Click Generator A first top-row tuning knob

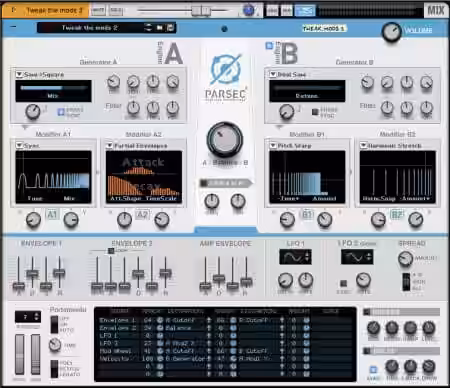[x=113, y=82]
